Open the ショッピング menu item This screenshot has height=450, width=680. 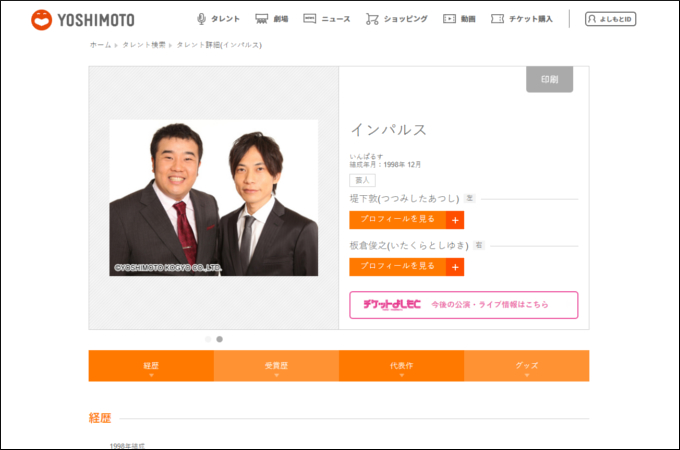point(396,19)
